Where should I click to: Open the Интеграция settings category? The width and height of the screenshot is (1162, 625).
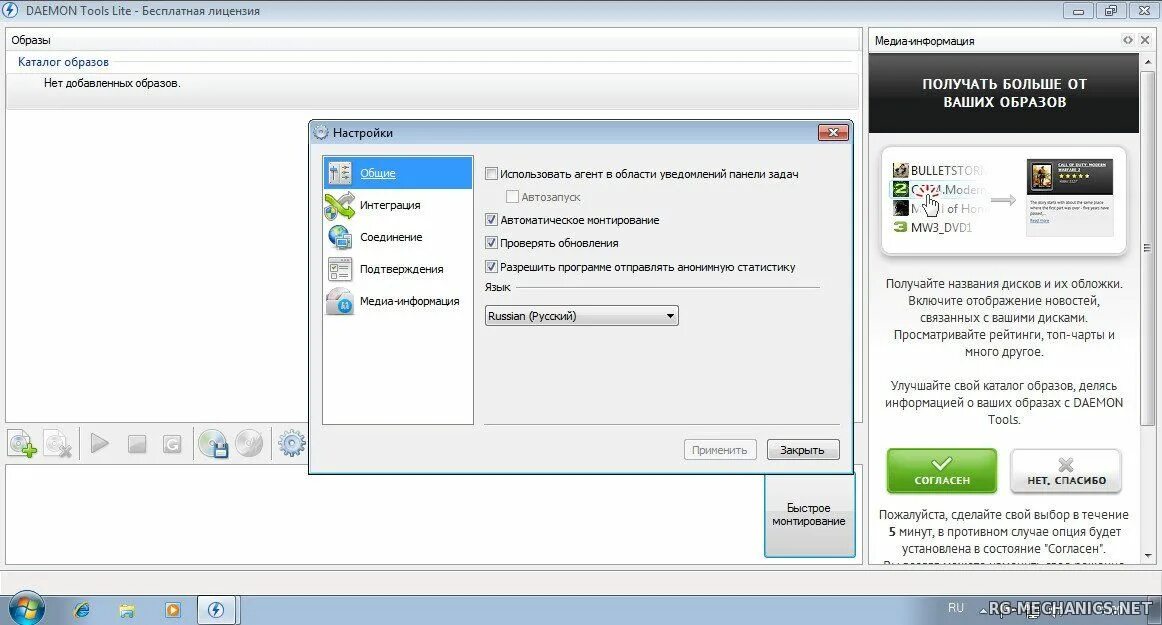tap(398, 205)
